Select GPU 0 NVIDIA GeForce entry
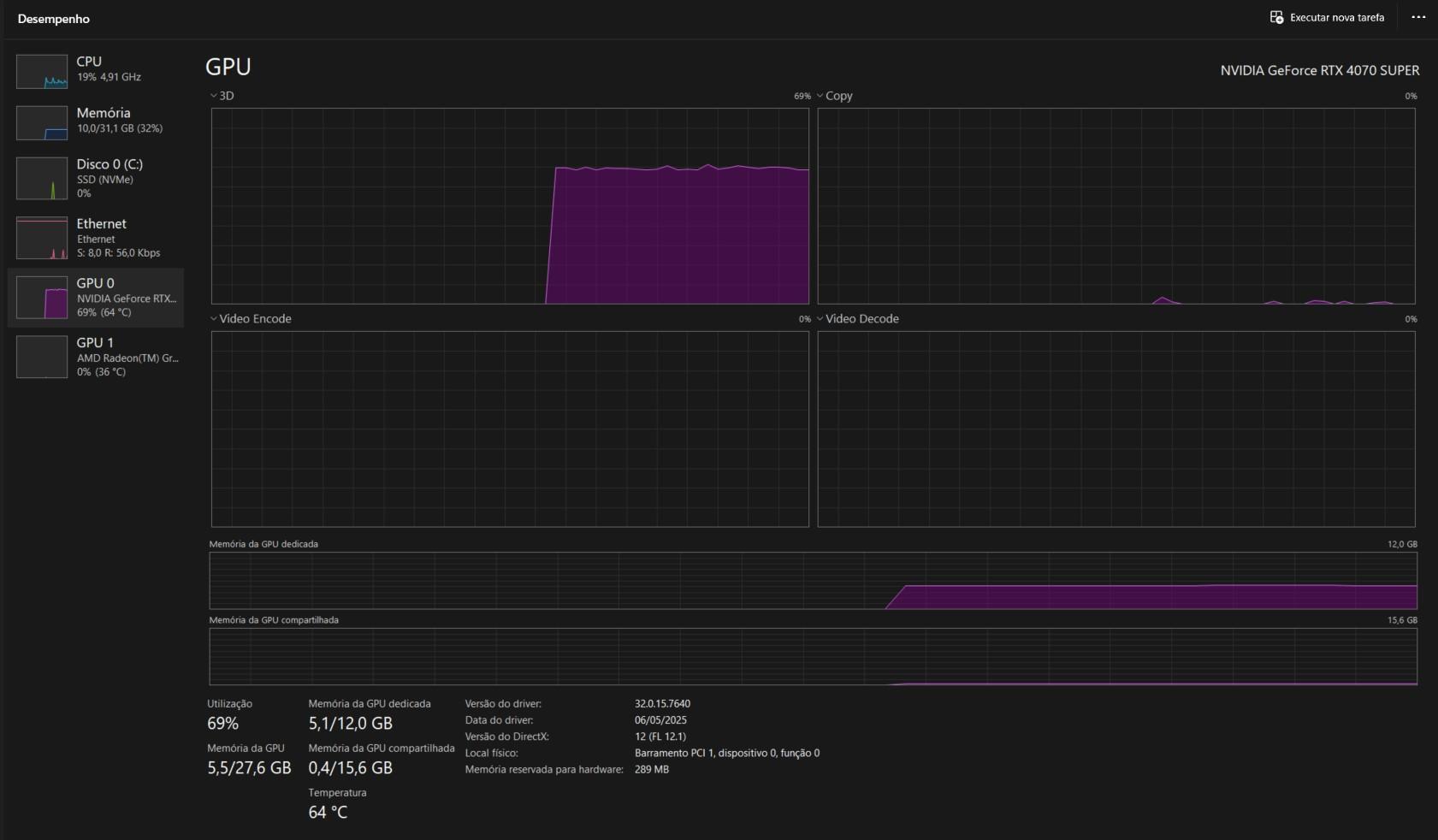1438x840 pixels. (x=96, y=297)
